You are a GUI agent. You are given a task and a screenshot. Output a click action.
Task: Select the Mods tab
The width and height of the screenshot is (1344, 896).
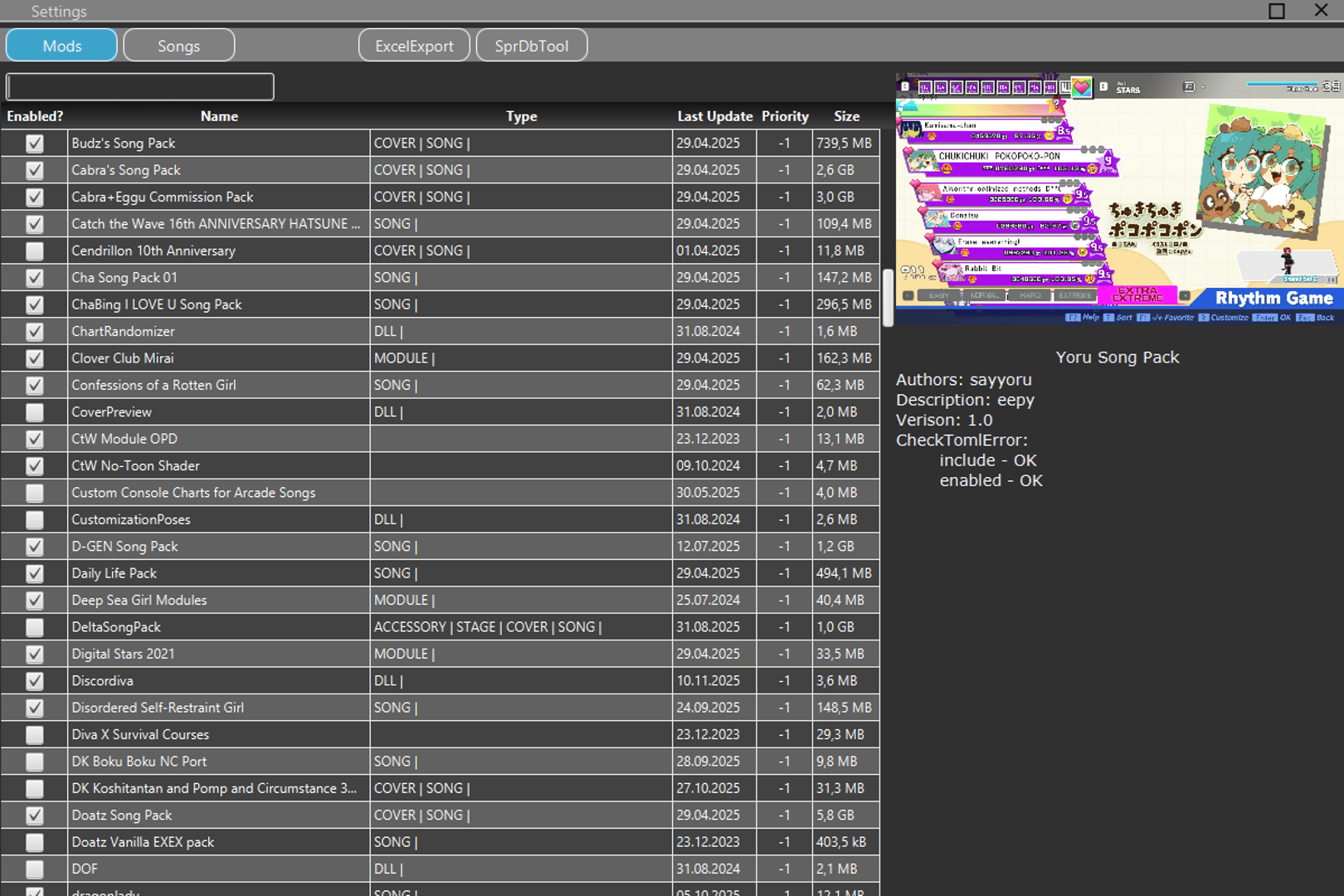click(61, 45)
